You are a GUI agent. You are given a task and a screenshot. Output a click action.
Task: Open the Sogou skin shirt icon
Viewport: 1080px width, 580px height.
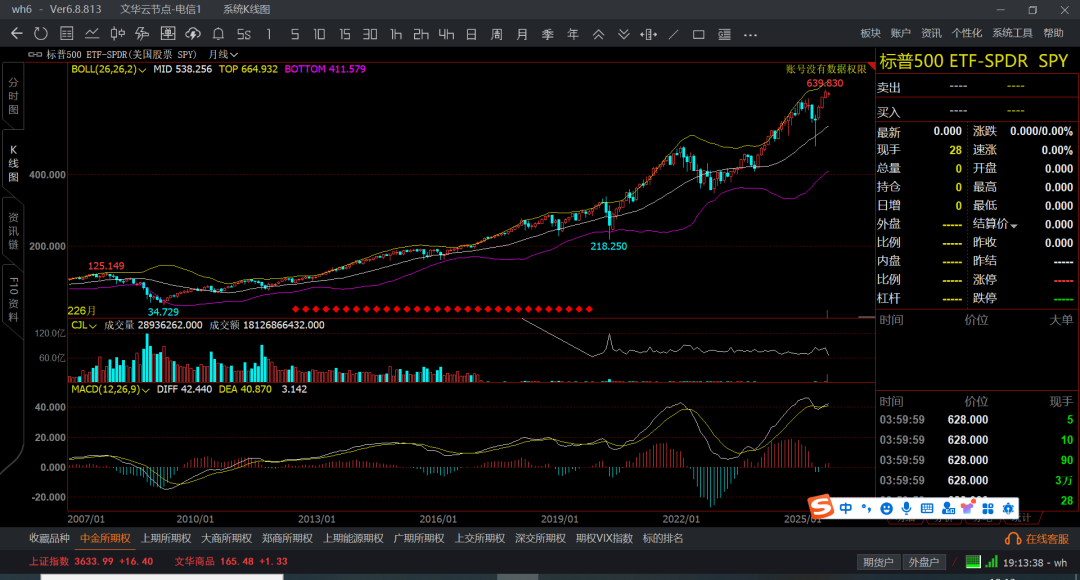coord(968,508)
